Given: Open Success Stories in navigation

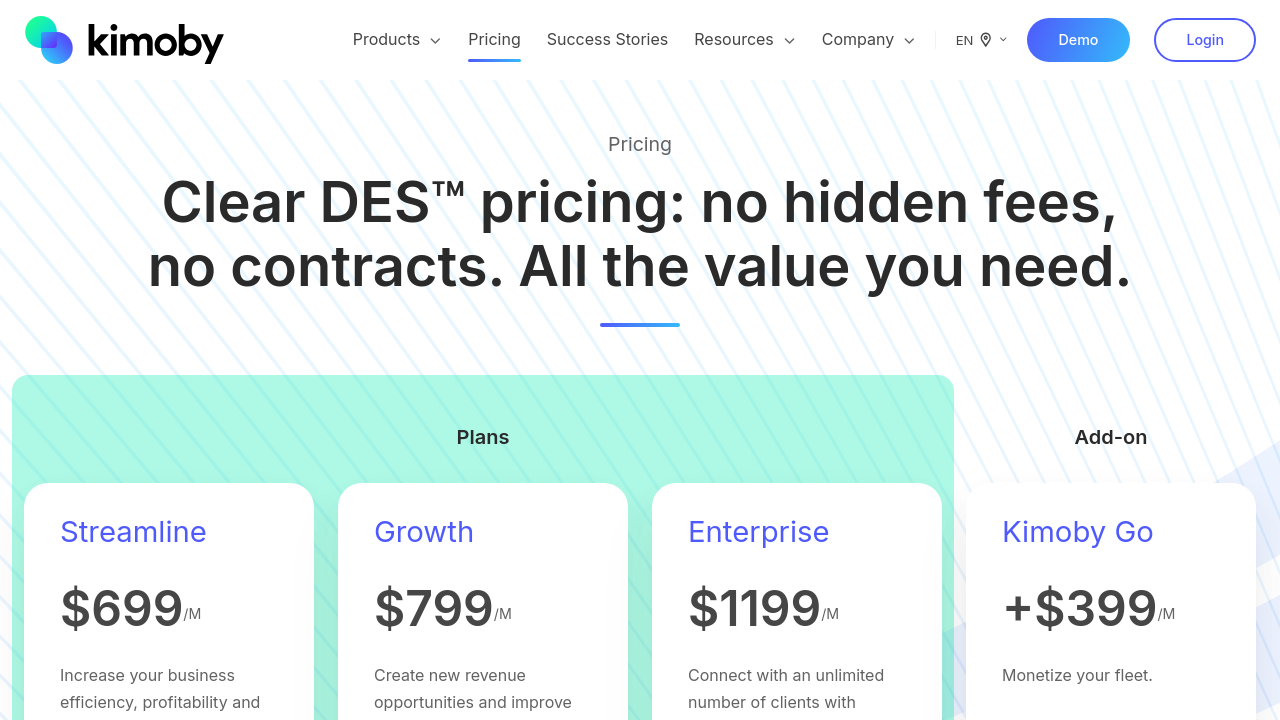Looking at the screenshot, I should point(607,40).
